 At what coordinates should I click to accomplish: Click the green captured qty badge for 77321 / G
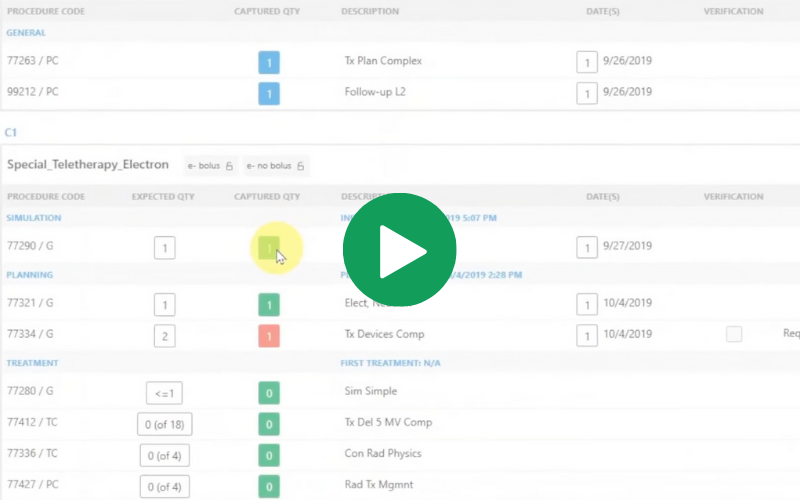(x=268, y=305)
